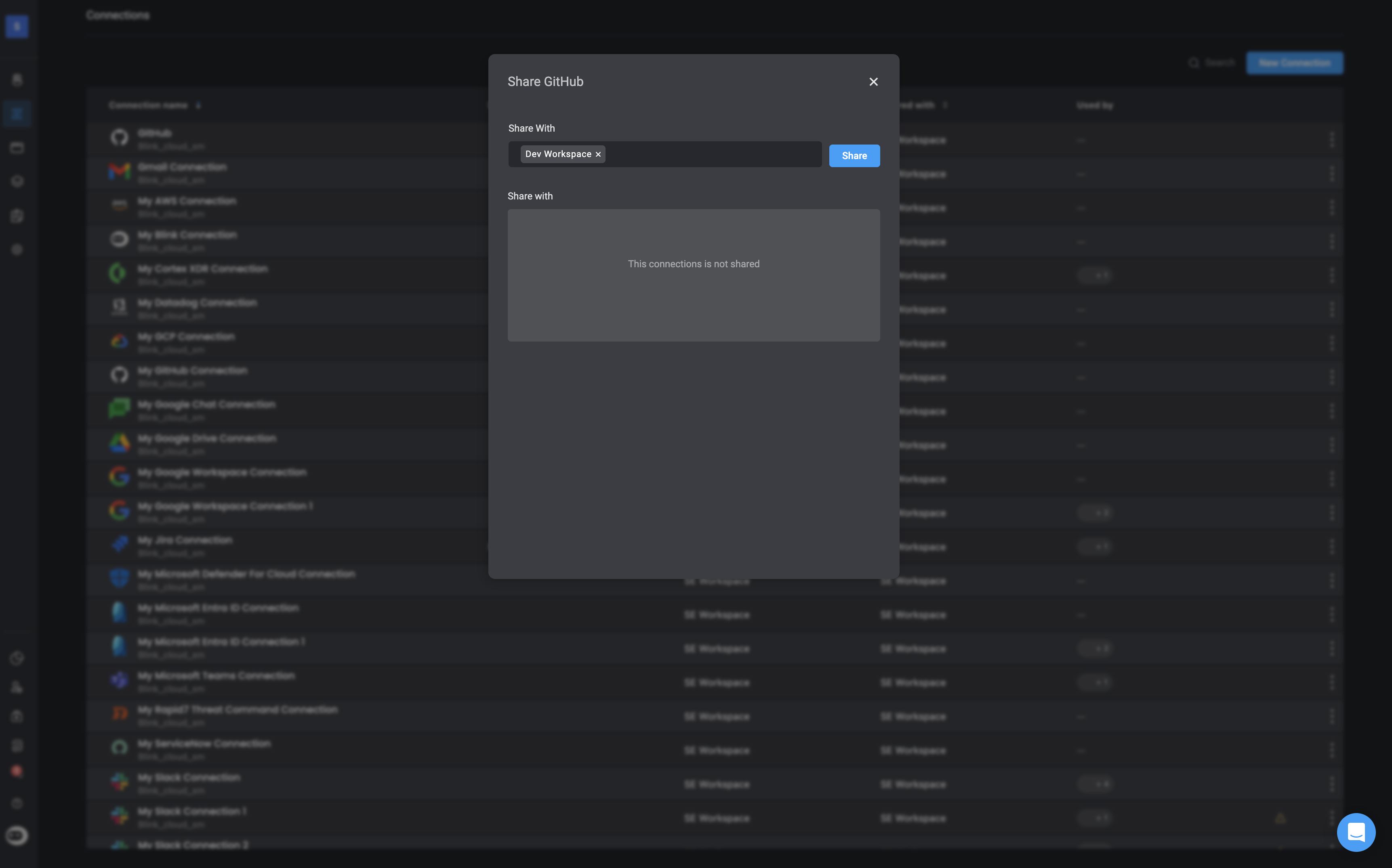Select the Dev Workspace tag label
Screen dimensions: 1392x868
pyautogui.click(x=557, y=155)
